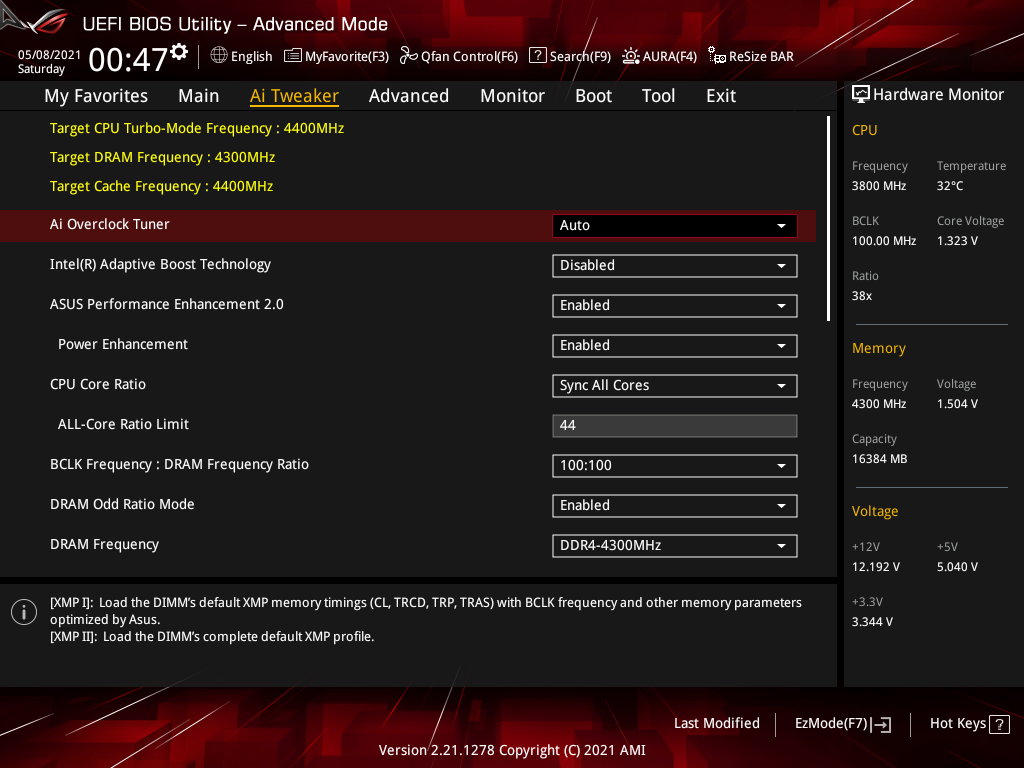1024x768 pixels.
Task: Select the ALL-Core Ratio Limit label
Action: (123, 424)
